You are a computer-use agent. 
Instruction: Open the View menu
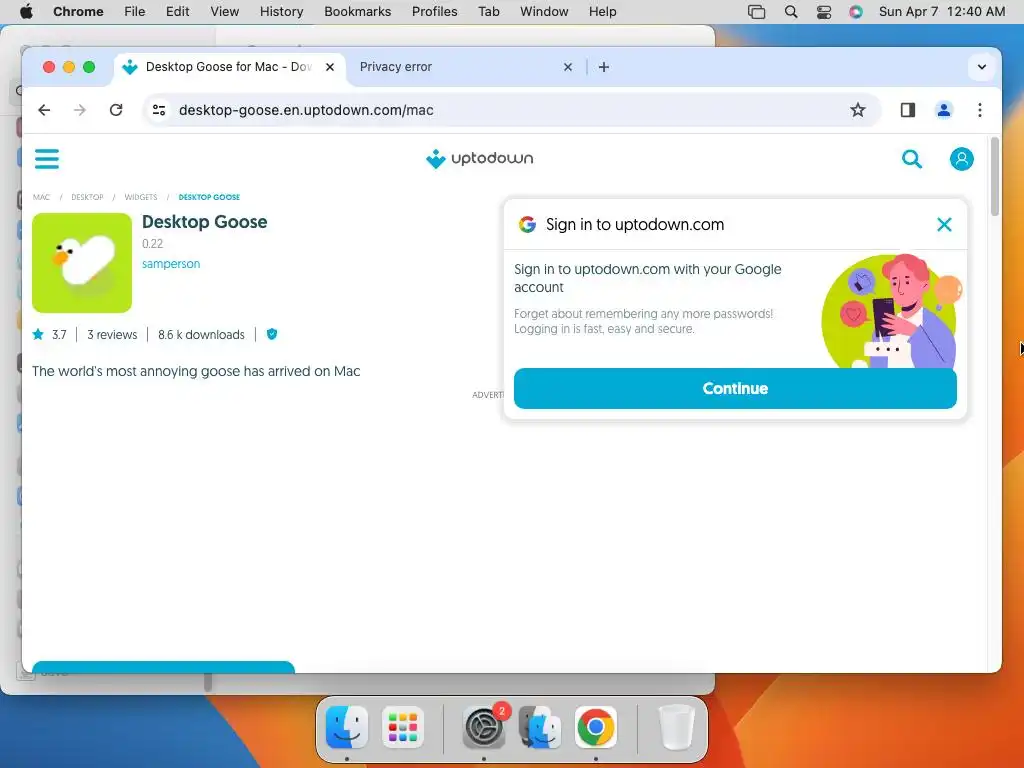click(225, 12)
